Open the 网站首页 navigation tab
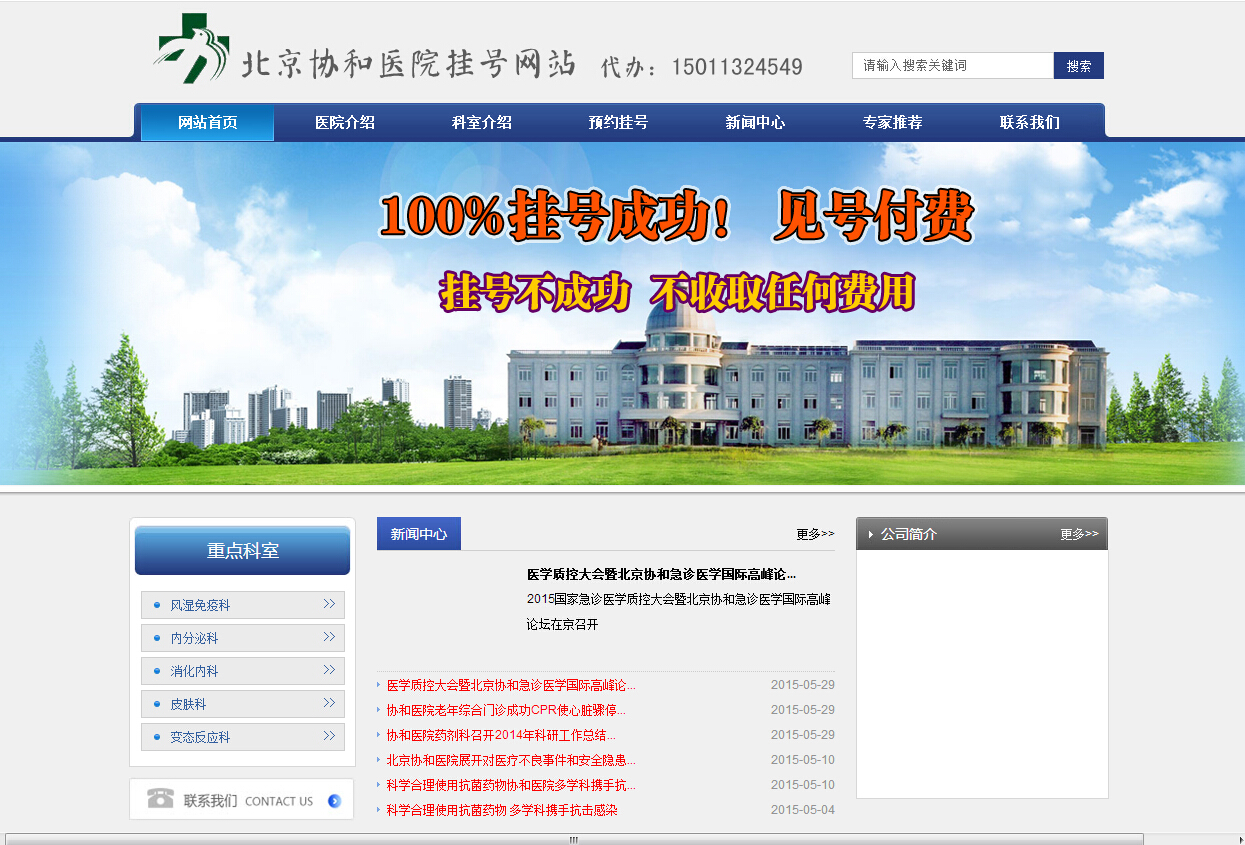 tap(207, 122)
